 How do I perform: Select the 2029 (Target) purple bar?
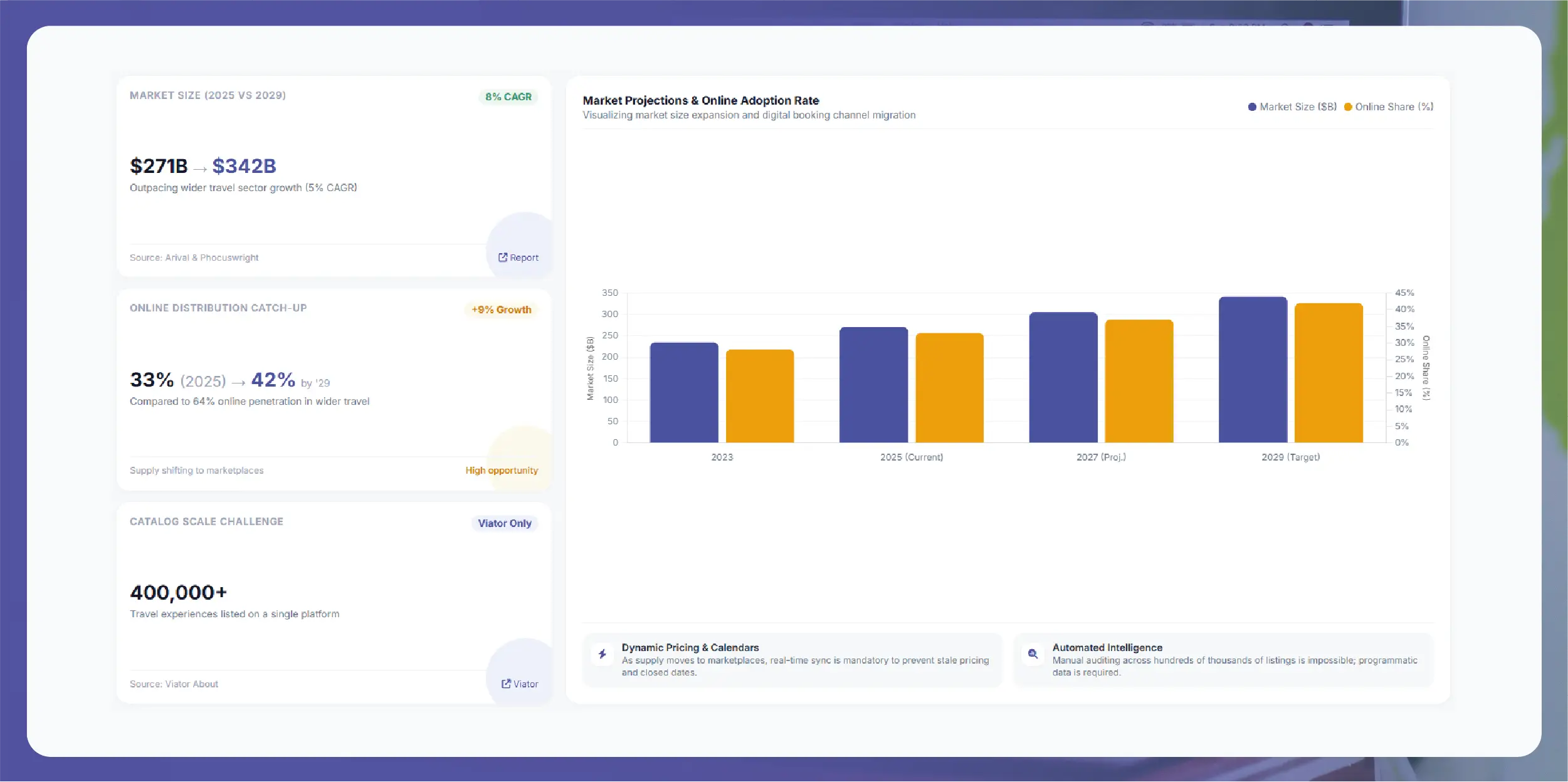point(1253,370)
